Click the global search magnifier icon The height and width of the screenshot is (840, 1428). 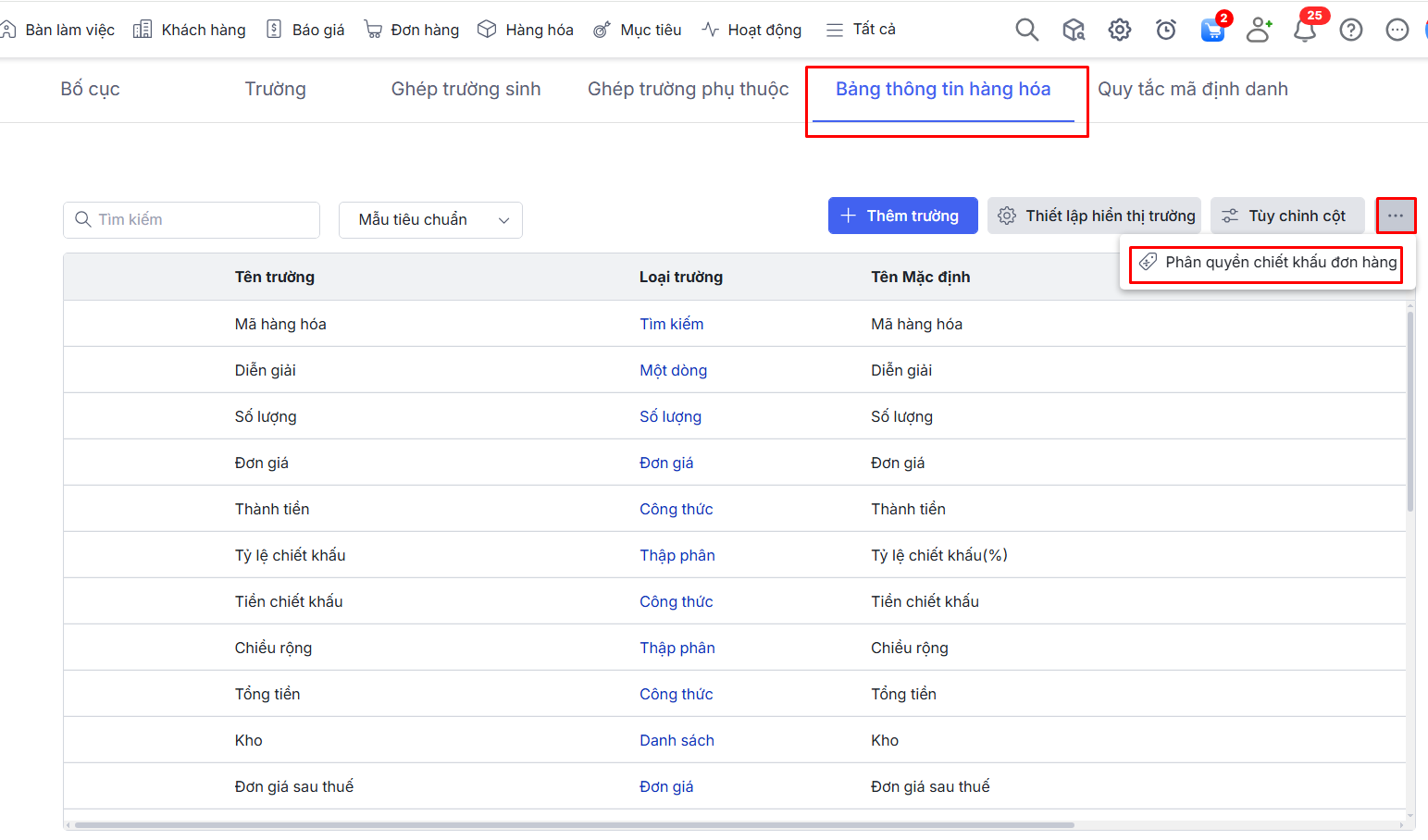click(x=1026, y=30)
